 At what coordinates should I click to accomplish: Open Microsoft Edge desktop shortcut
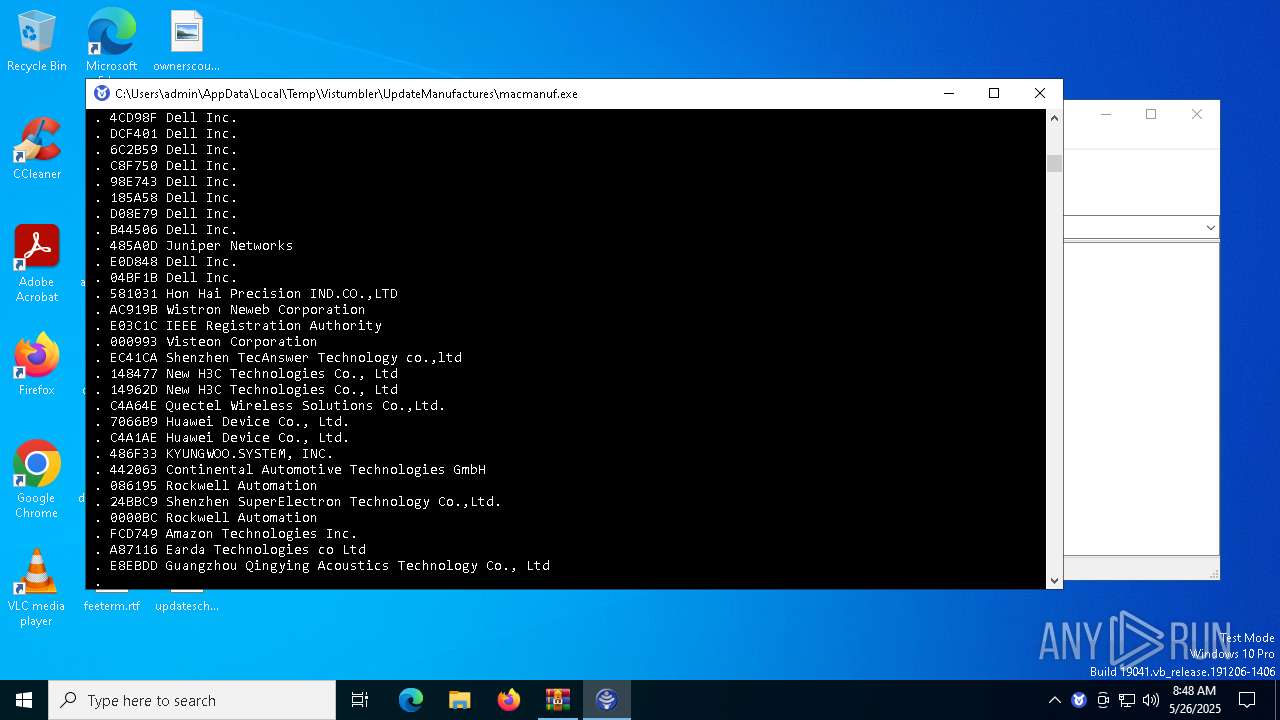click(x=111, y=42)
